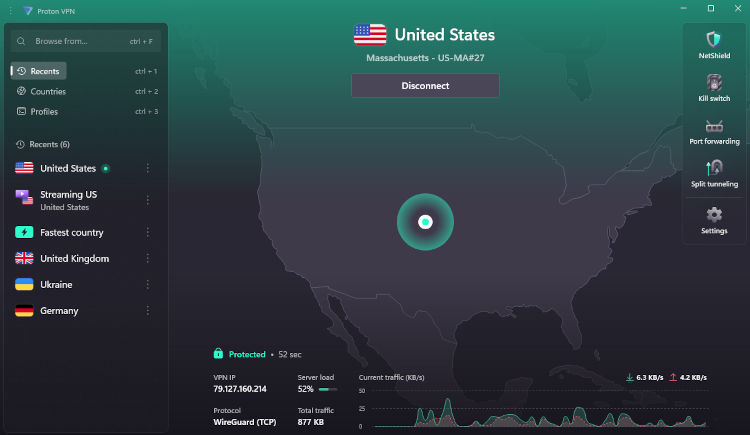This screenshot has height=435, width=750.
Task: Click the Ukraine flag icon
Action: 24,284
